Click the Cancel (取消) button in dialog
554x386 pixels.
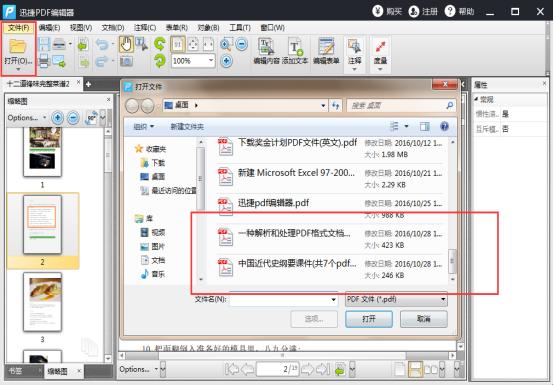424,319
